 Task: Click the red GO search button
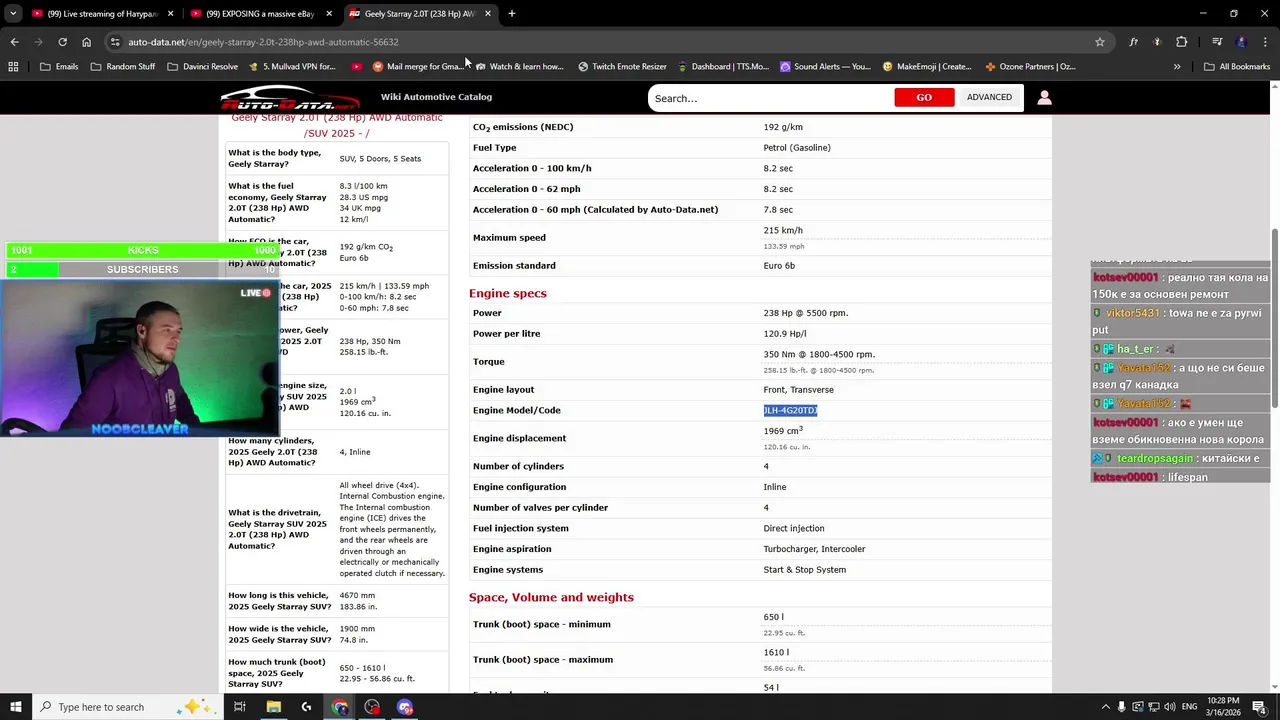924,98
